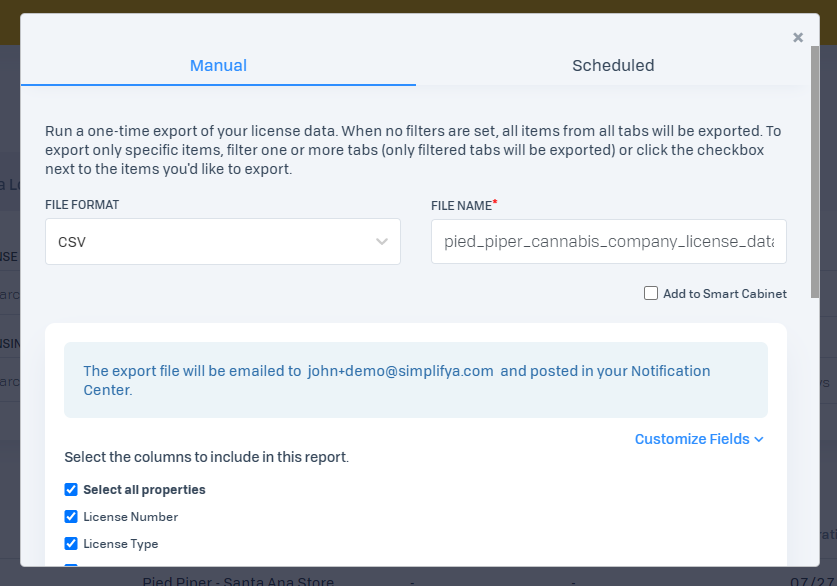
Task: Untick the License Number checkbox
Action: pyautogui.click(x=71, y=517)
